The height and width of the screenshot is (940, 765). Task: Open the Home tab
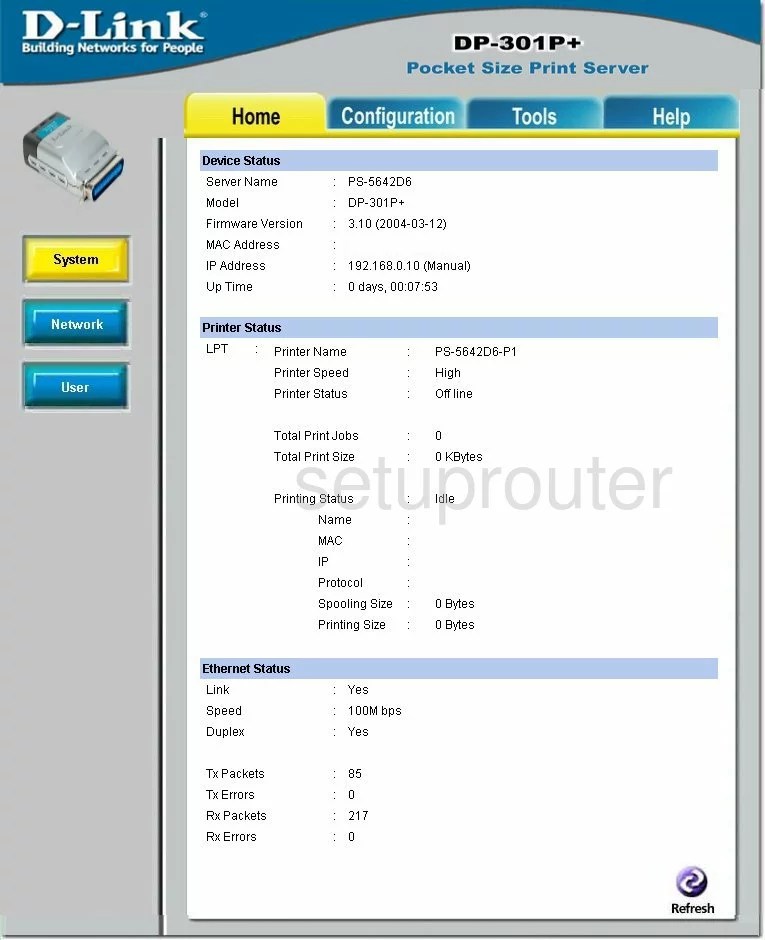(255, 116)
